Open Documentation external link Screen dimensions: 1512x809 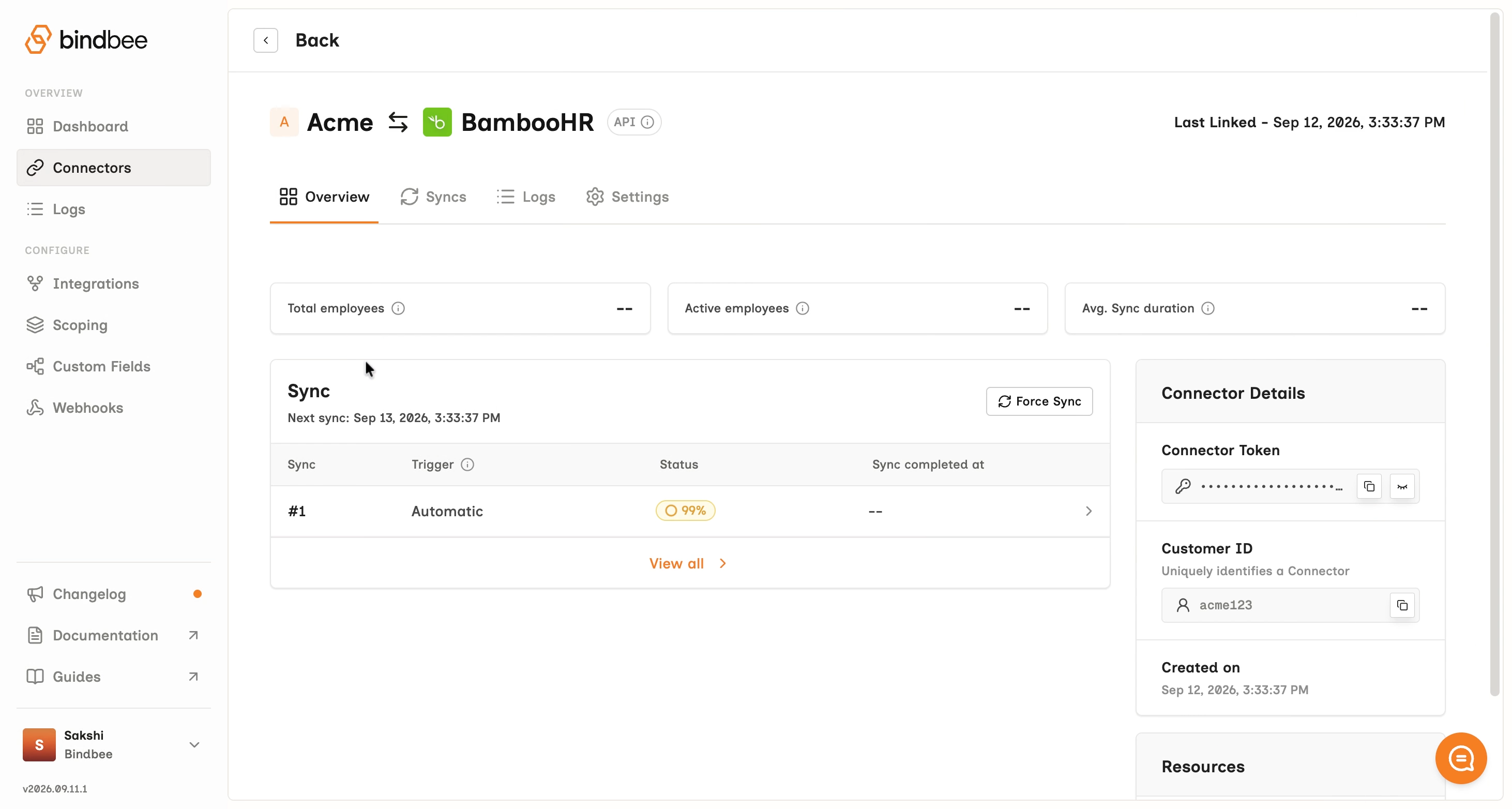[113, 635]
